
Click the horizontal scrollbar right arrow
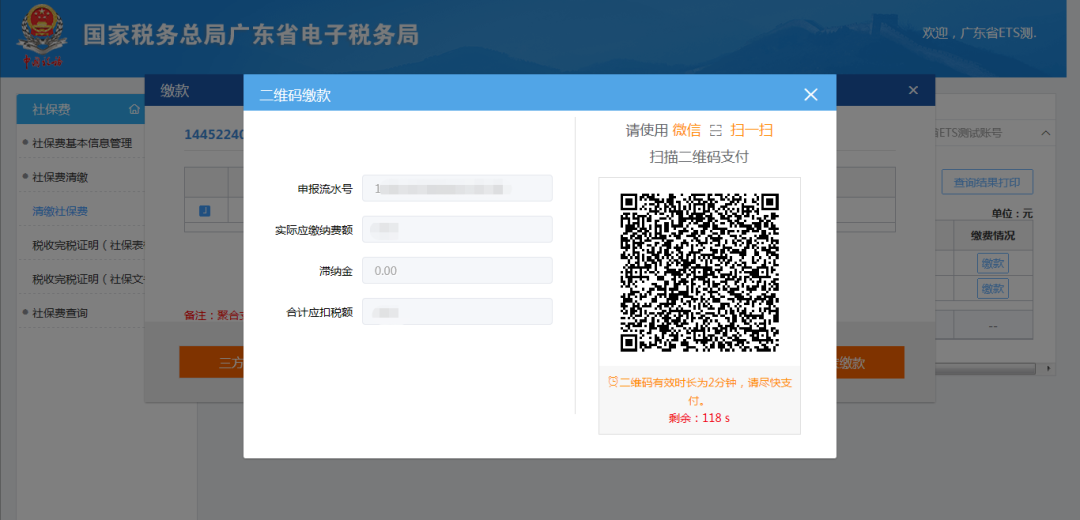(1049, 369)
